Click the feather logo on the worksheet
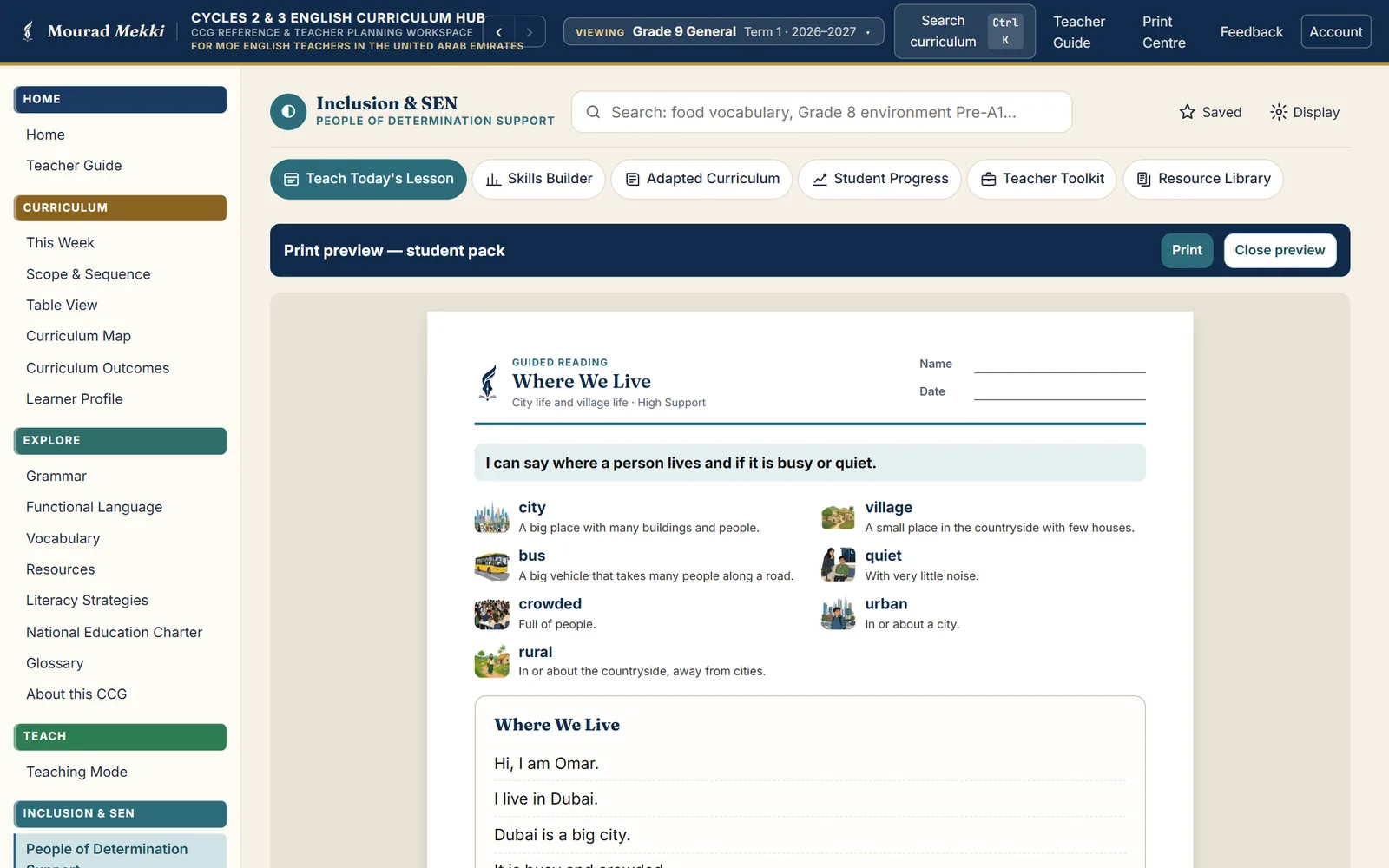The image size is (1389, 868). [489, 383]
